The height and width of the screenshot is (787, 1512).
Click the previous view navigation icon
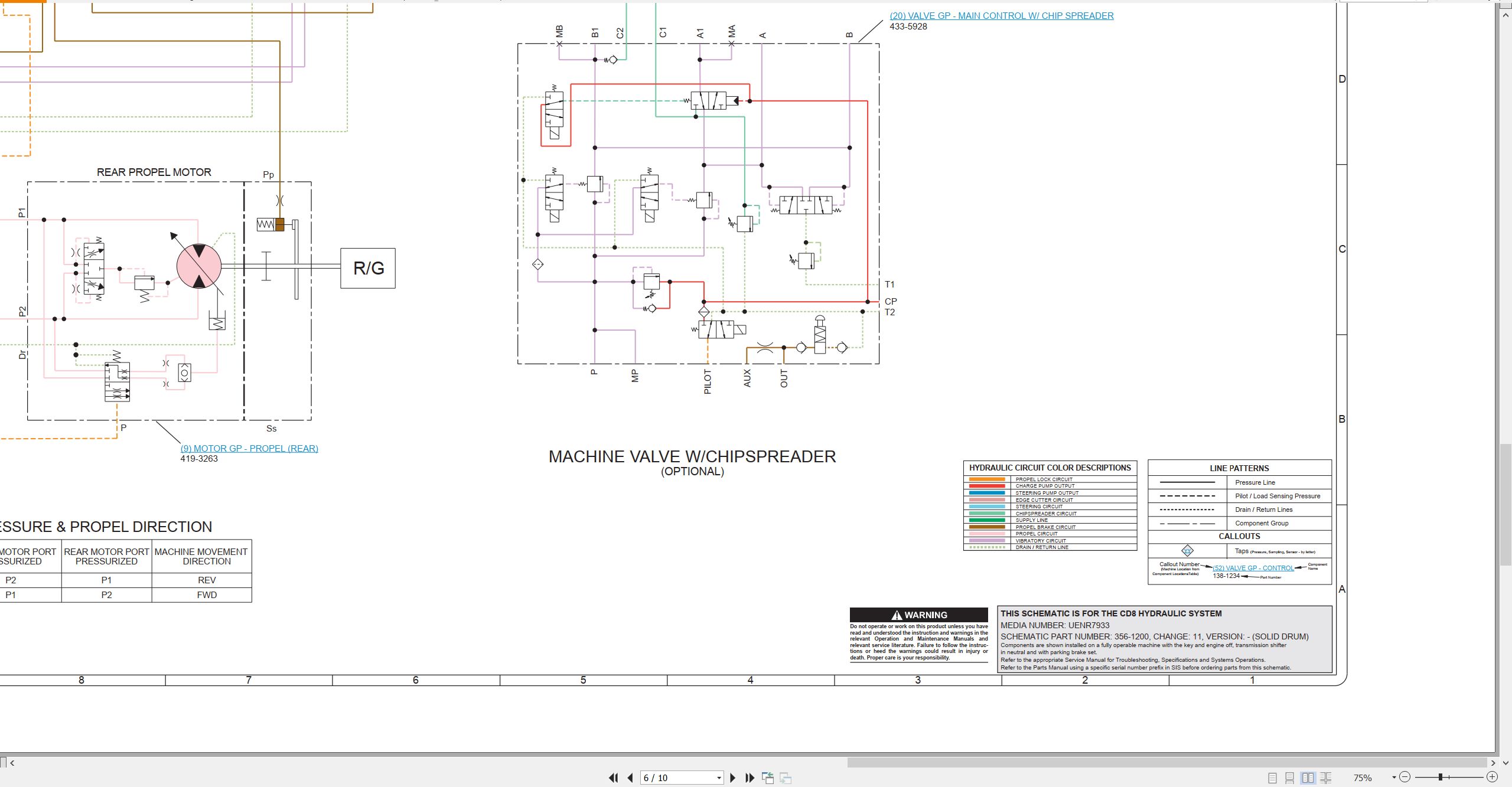click(768, 778)
